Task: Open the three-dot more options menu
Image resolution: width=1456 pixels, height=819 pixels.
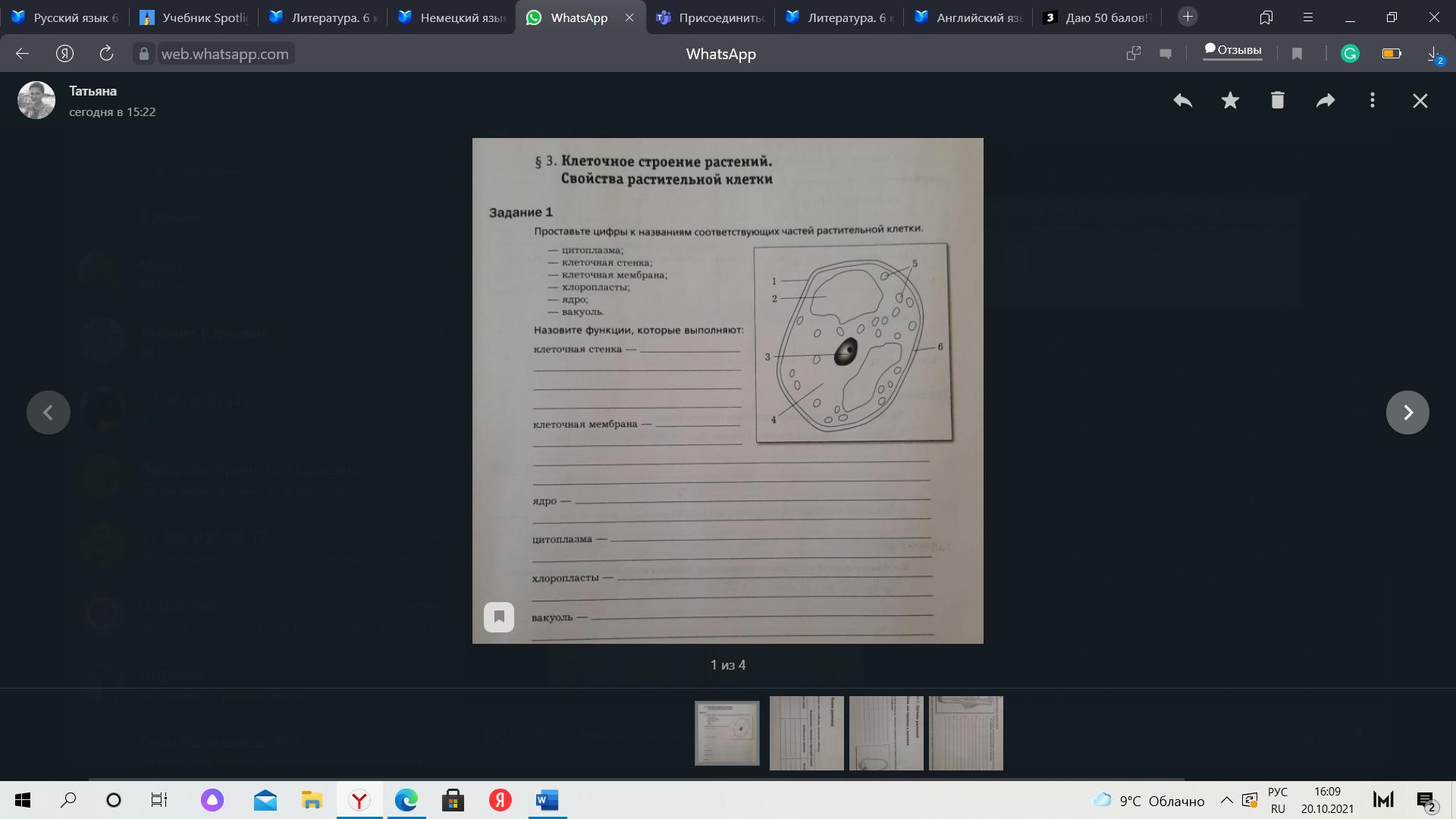Action: pyautogui.click(x=1373, y=100)
